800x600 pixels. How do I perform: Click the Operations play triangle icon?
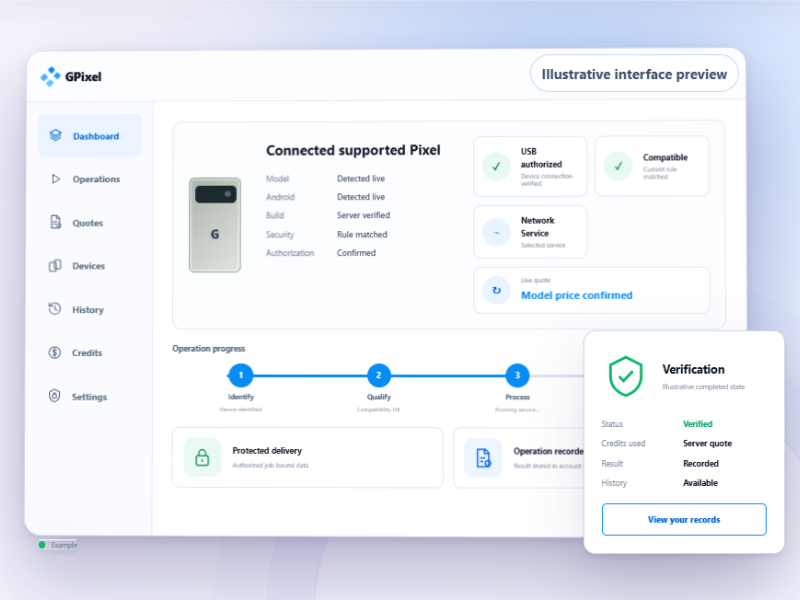[56, 179]
